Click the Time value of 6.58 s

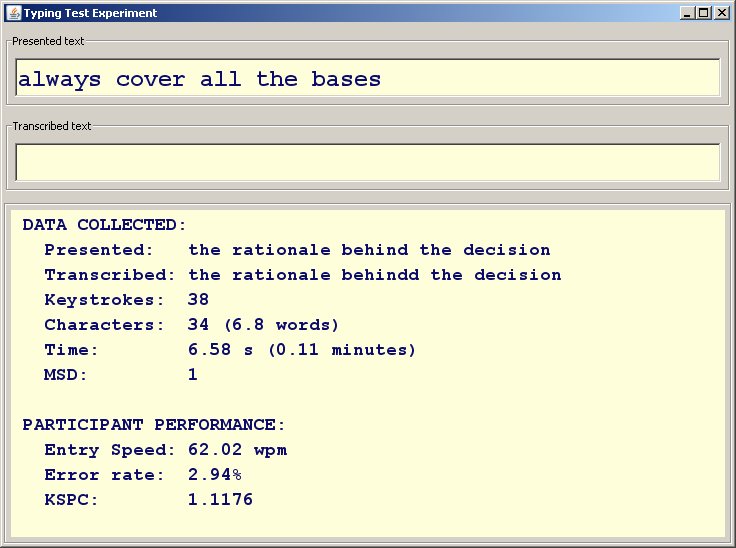pyautogui.click(x=220, y=350)
